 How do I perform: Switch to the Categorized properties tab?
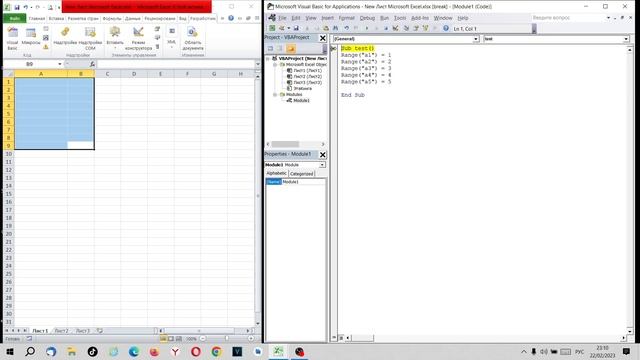click(302, 174)
